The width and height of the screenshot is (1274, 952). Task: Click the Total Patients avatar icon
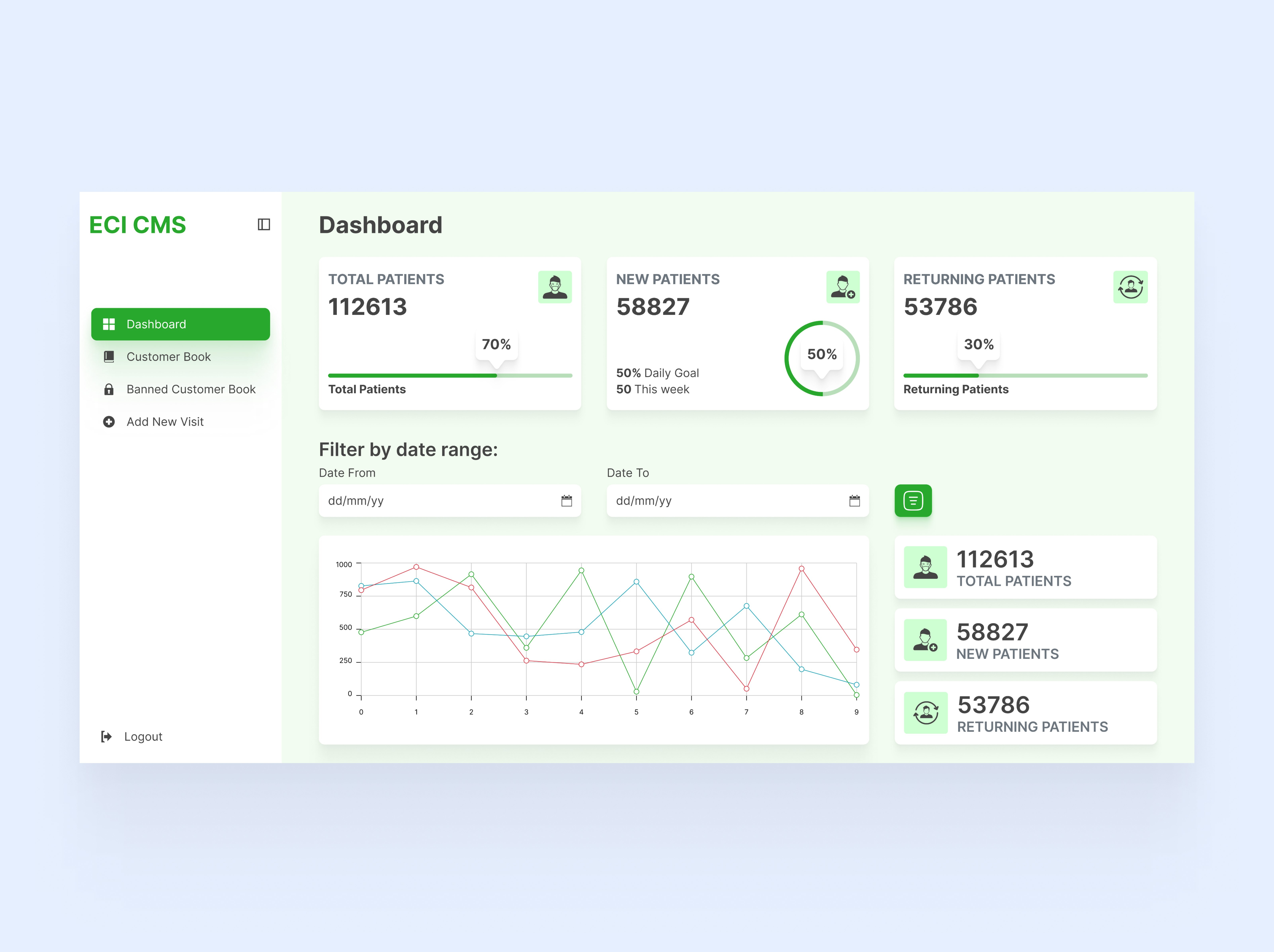(x=555, y=287)
